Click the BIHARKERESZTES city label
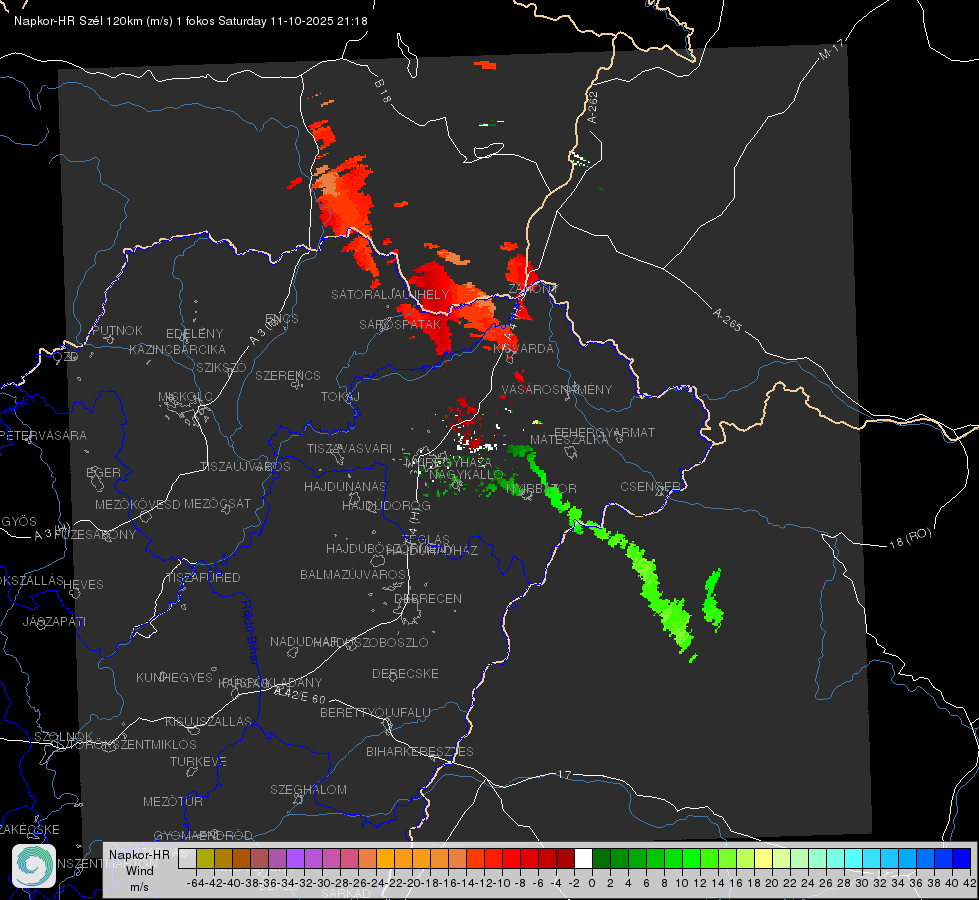Viewport: 979px width, 900px height. [x=420, y=751]
